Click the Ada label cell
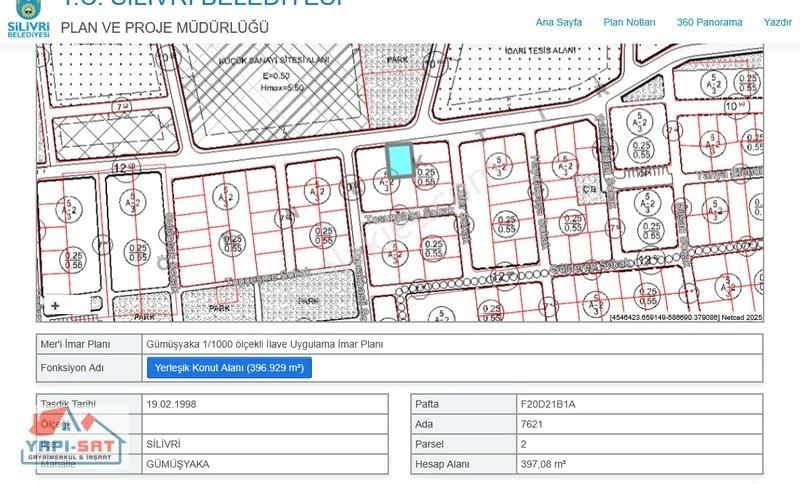This screenshot has width=800, height=484. 464,424
